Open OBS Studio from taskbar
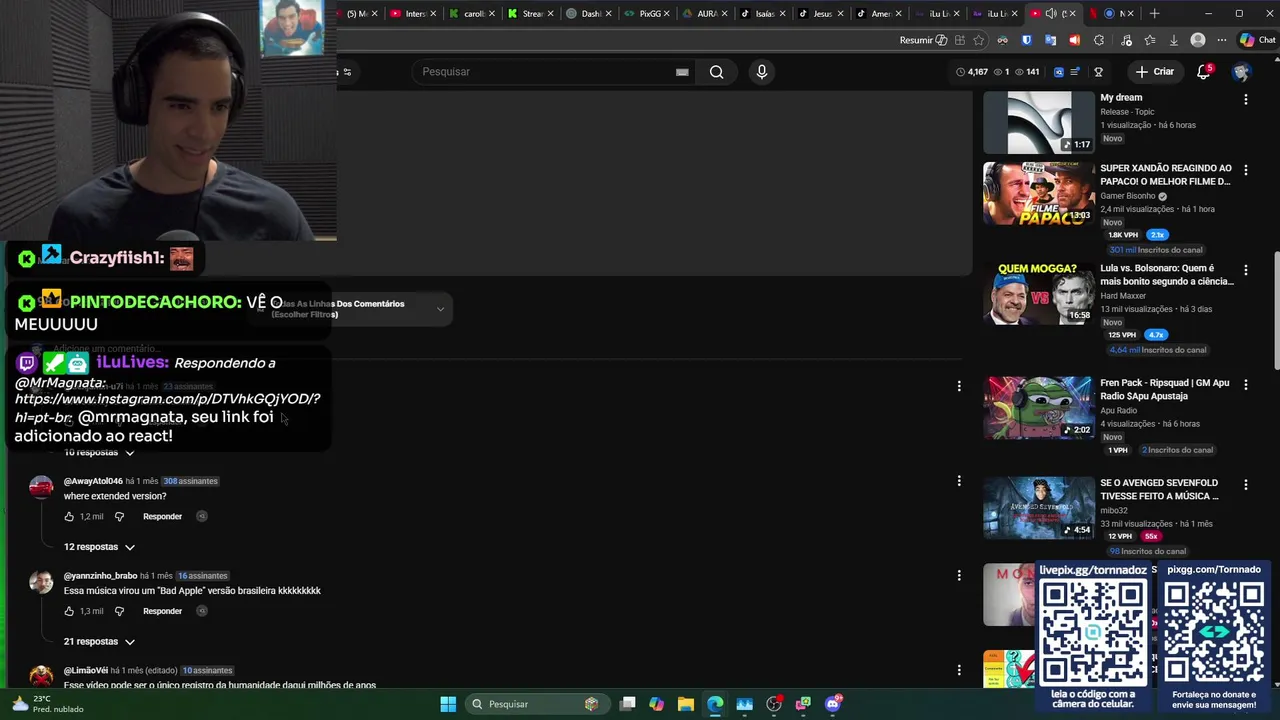 [x=774, y=704]
